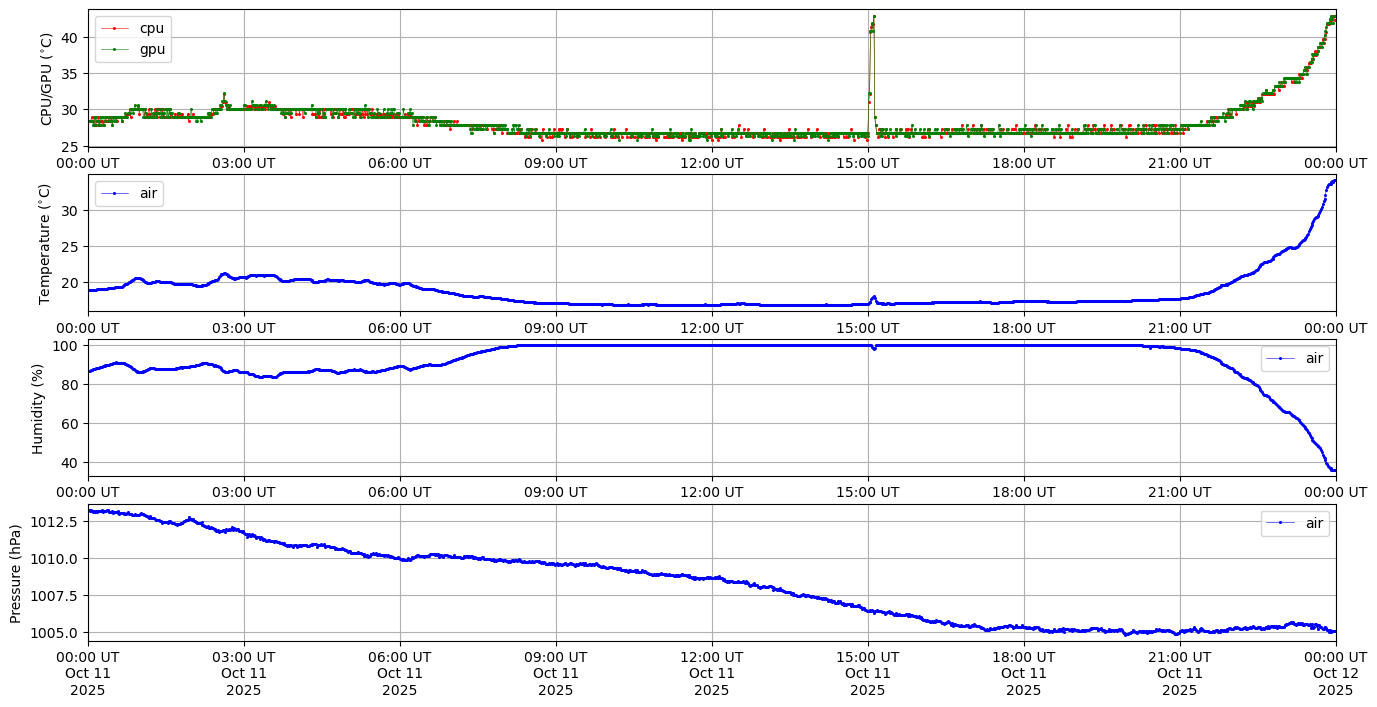Click the CPU/GPU spike peak near 15:00 UT
Screen dimensions: 1377x707
(873, 17)
